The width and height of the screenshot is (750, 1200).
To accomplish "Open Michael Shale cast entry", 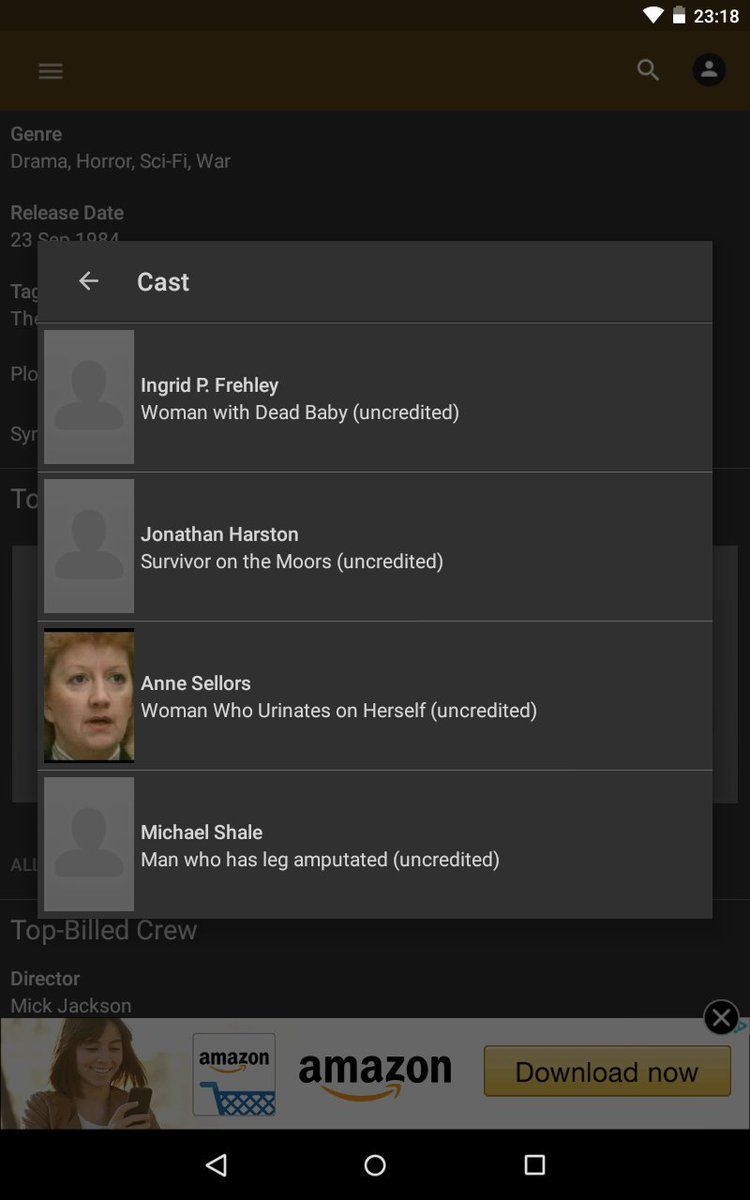I will [x=375, y=844].
